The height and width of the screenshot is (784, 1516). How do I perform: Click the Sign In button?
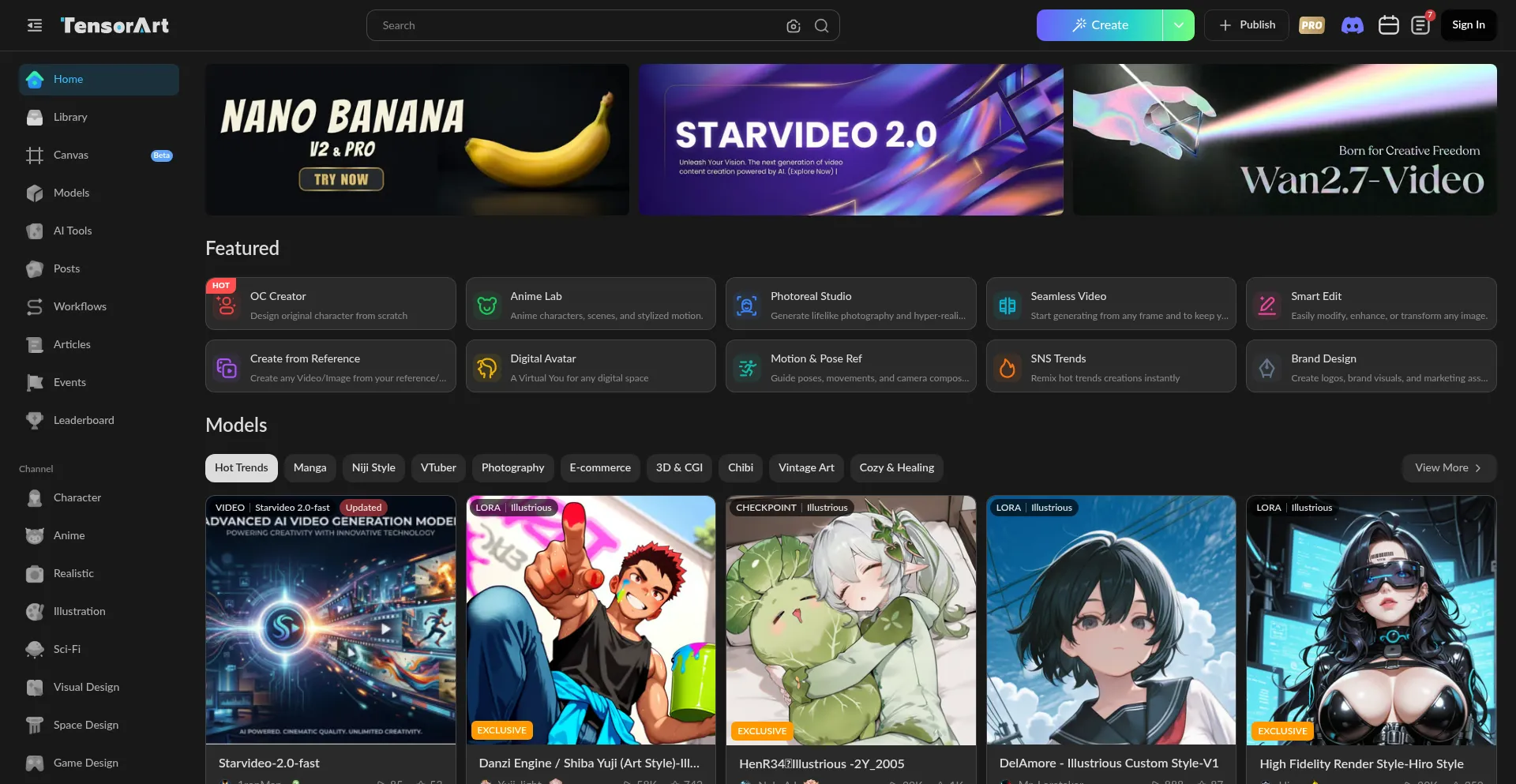coord(1469,25)
